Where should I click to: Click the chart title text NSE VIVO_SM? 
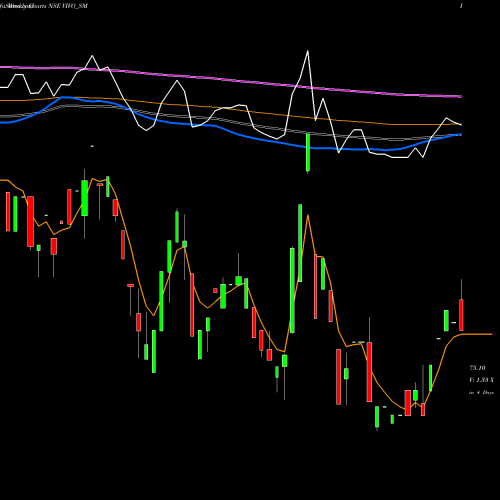pos(68,6)
